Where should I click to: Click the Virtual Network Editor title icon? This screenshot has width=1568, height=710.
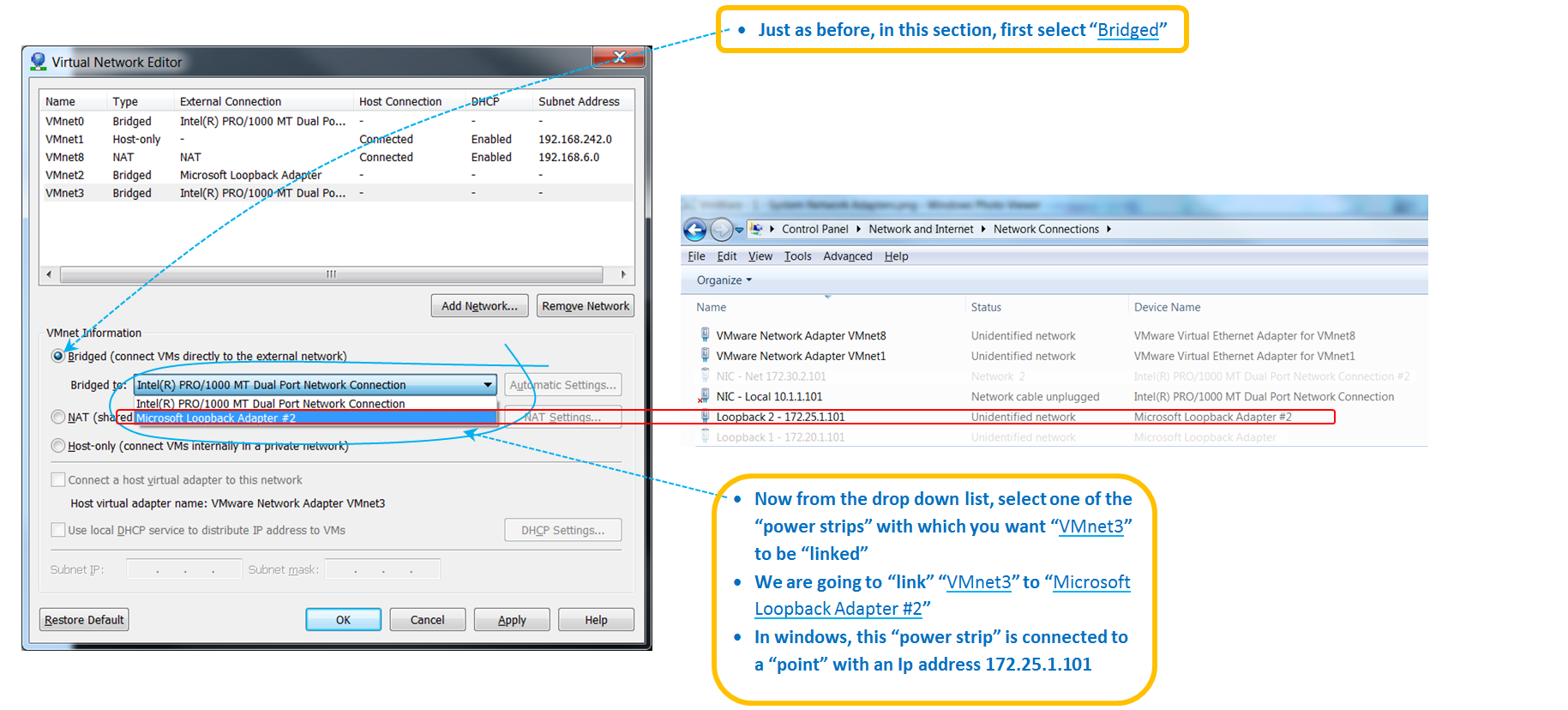[x=38, y=62]
